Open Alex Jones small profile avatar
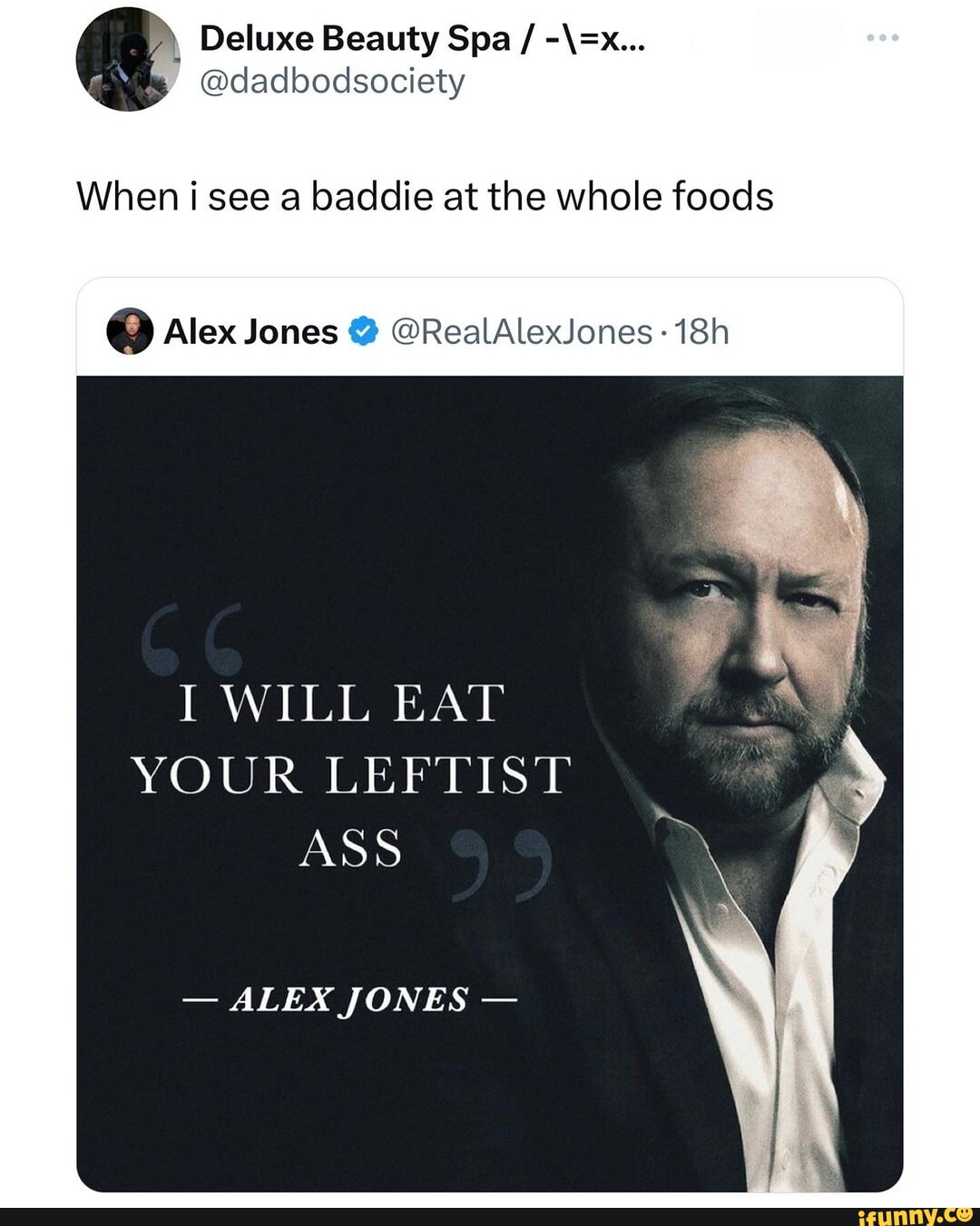The width and height of the screenshot is (980, 1226). point(130,331)
